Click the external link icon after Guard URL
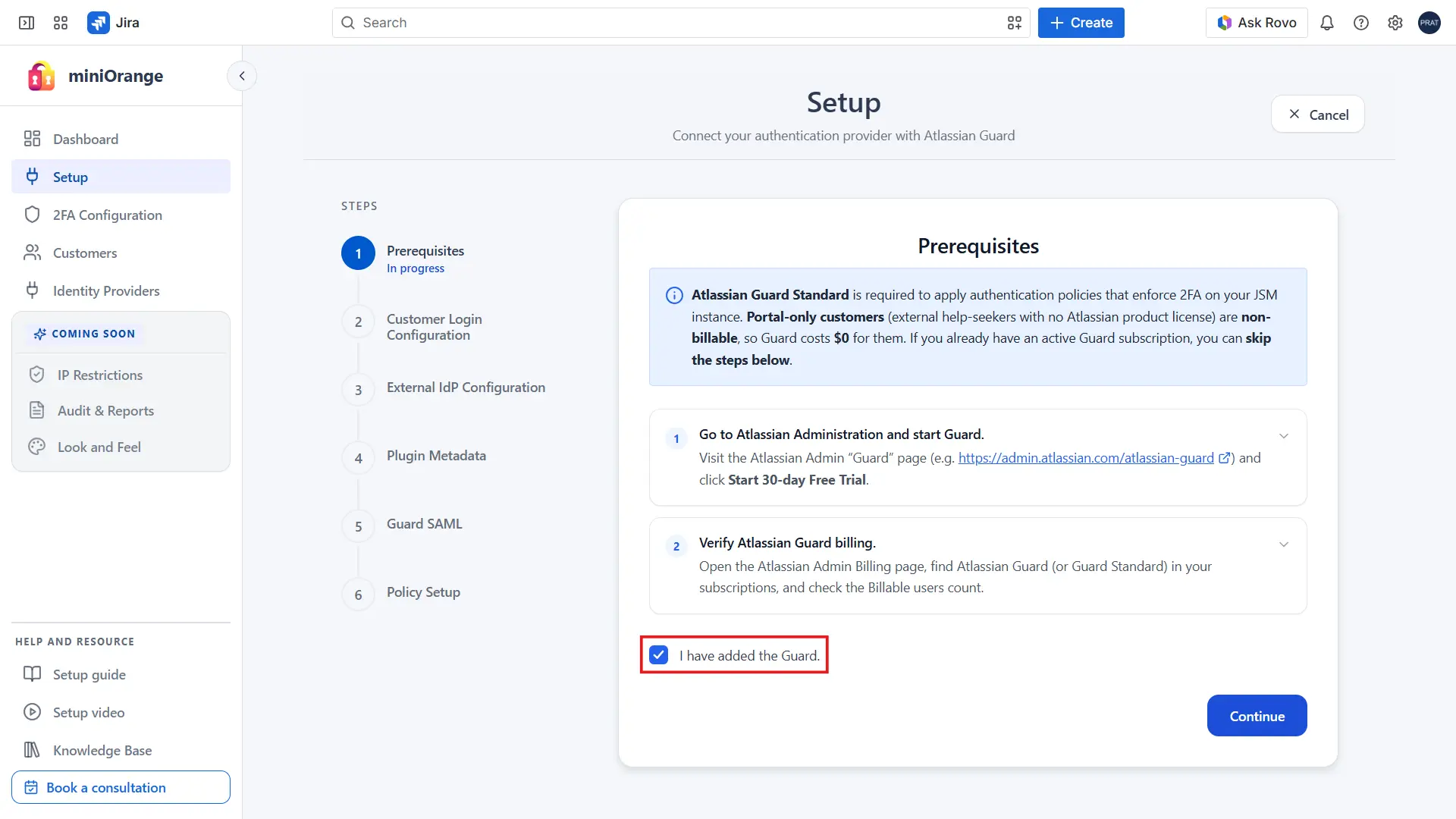 (x=1224, y=458)
